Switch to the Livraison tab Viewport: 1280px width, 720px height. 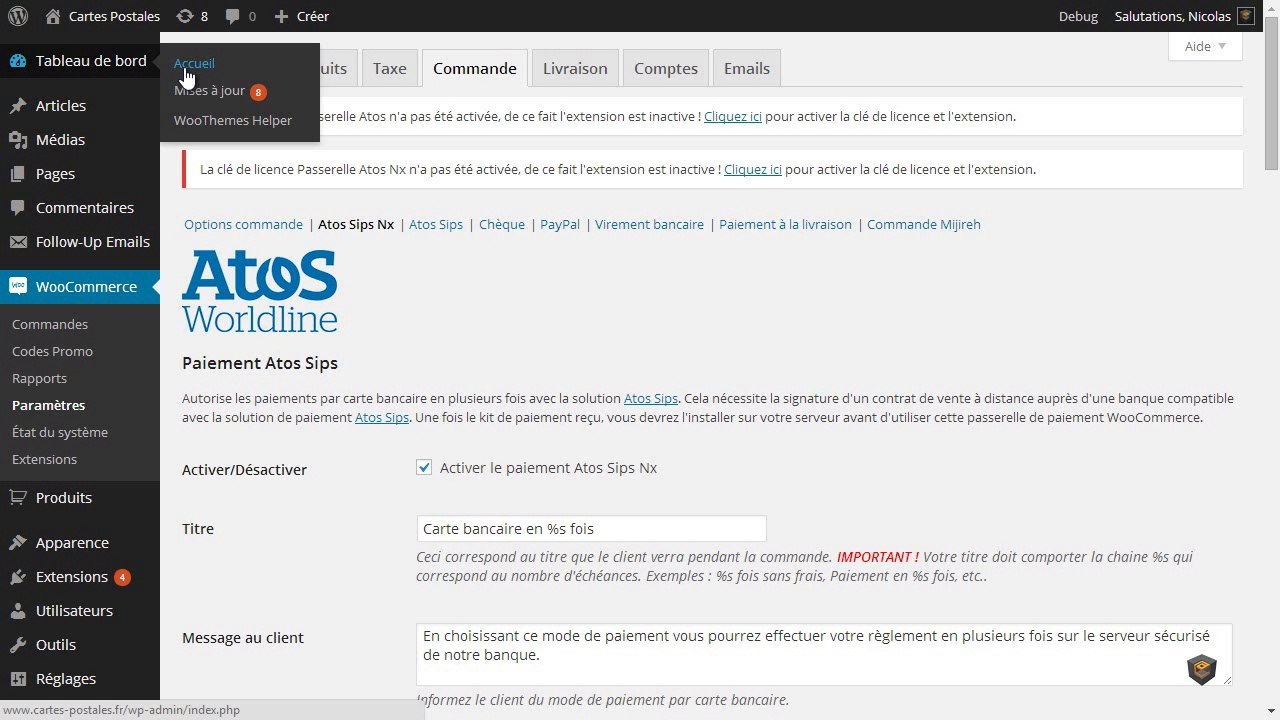pos(575,68)
